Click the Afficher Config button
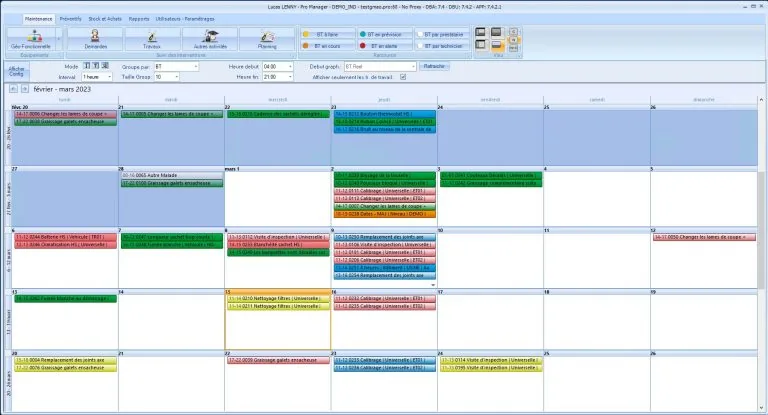 coord(16,72)
